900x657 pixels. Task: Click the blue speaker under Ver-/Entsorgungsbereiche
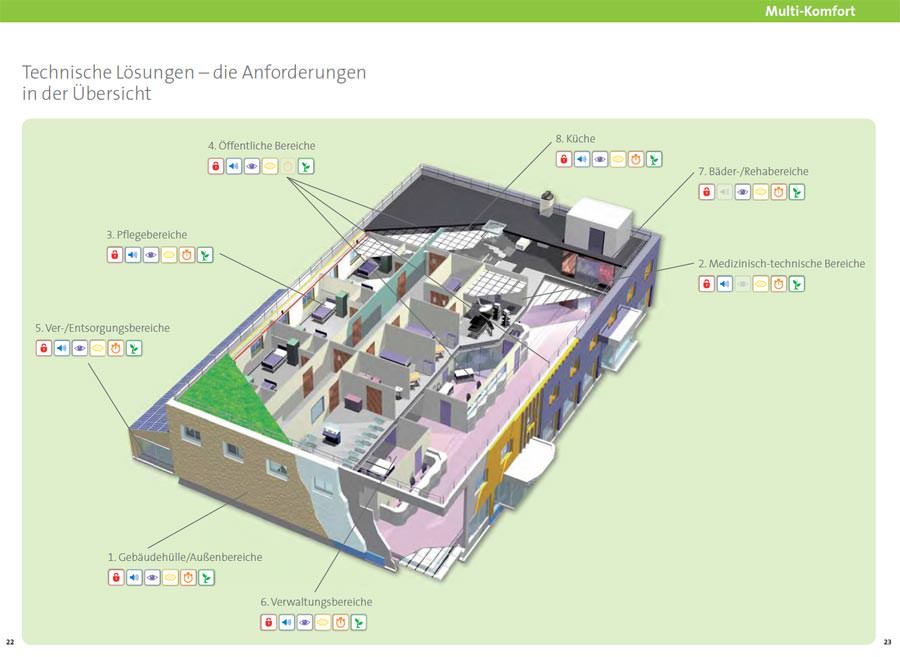point(61,348)
